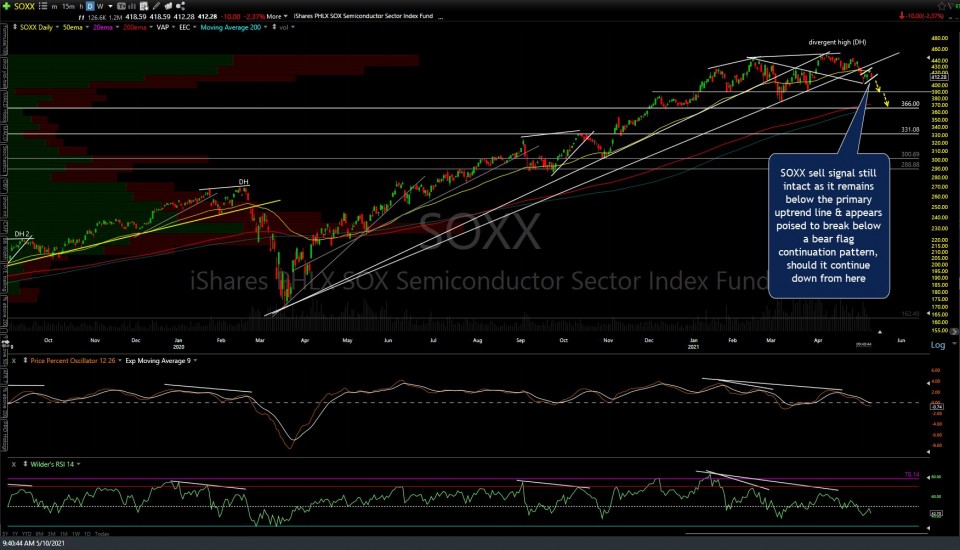Select the 'h' hourly timeframe

pyautogui.click(x=81, y=6)
